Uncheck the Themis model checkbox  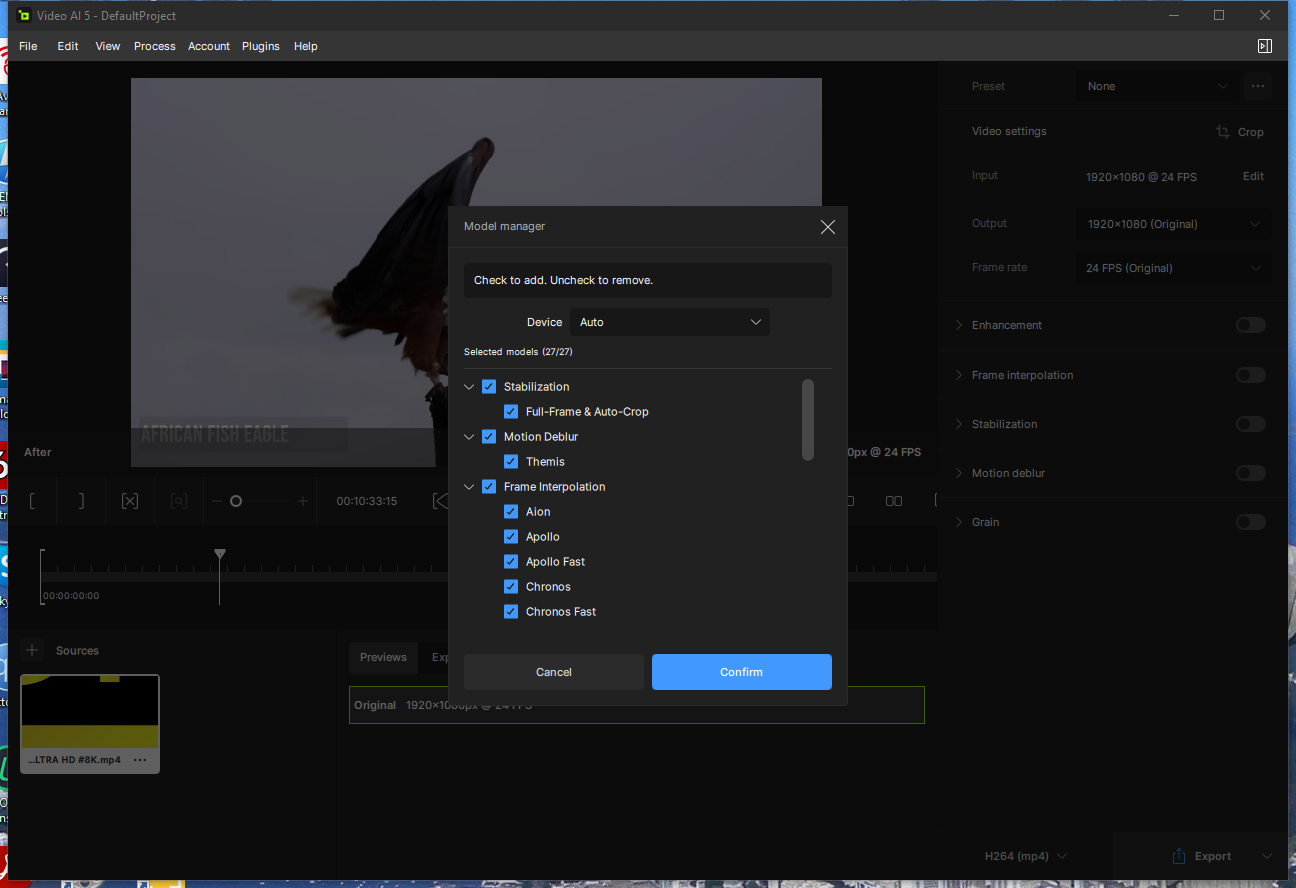(x=511, y=462)
